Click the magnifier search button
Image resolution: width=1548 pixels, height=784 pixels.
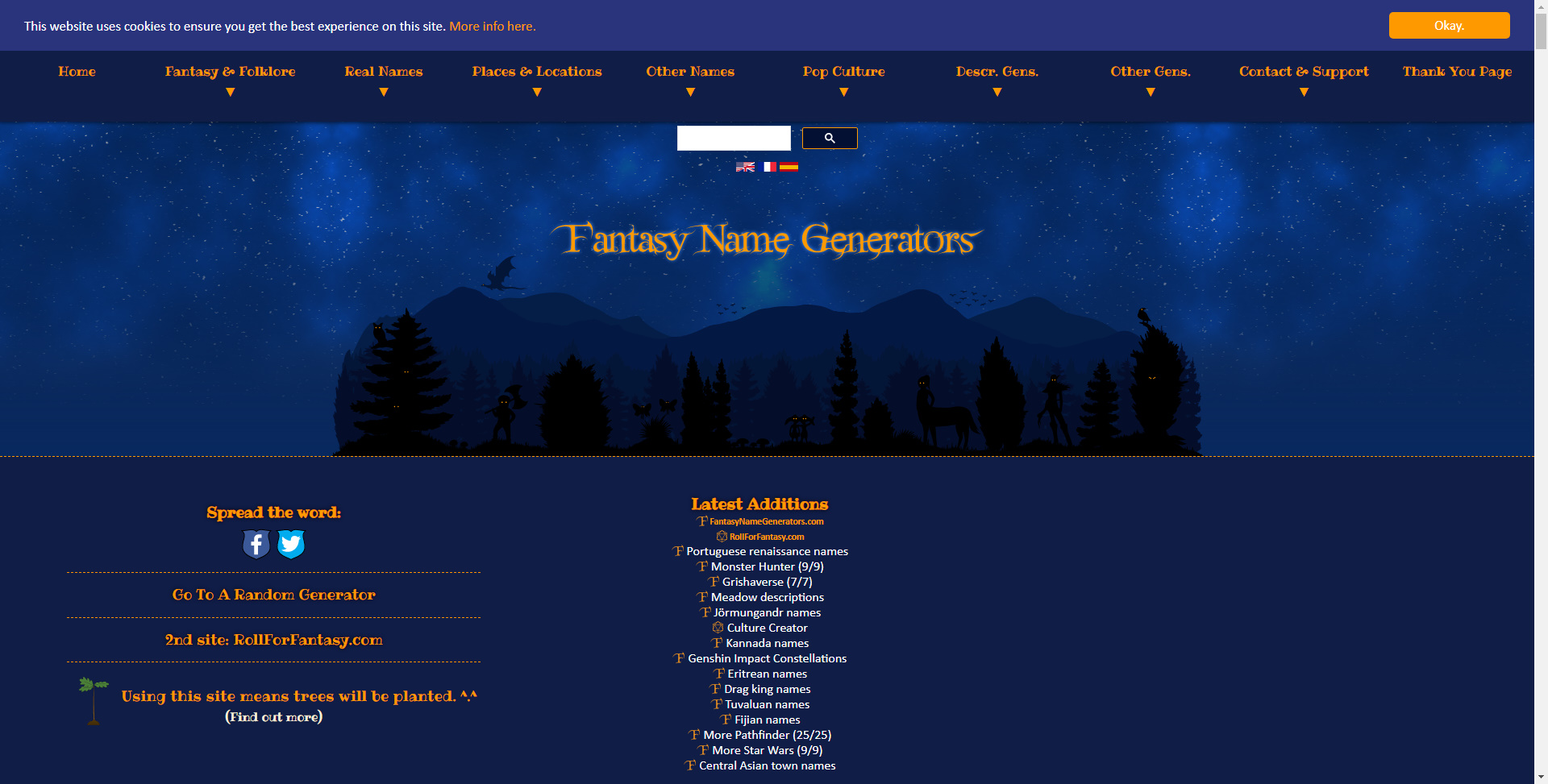830,139
